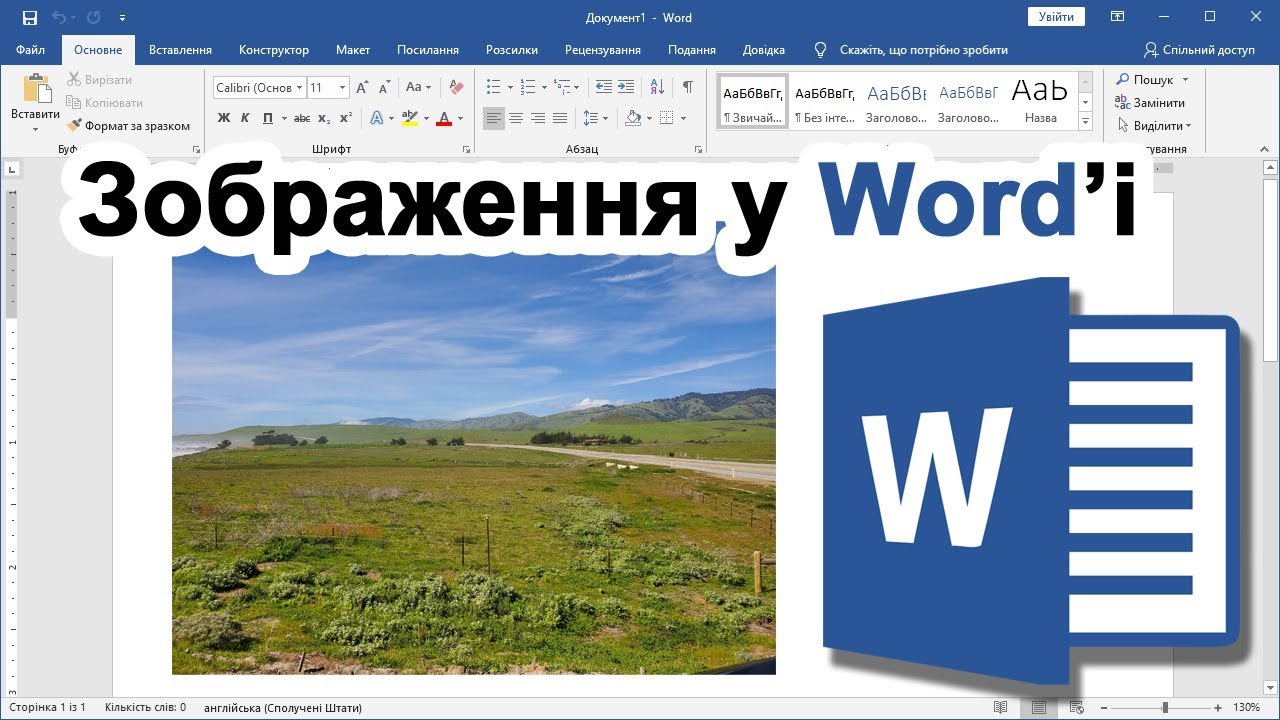Apply superscript formatting x²
1280x720 pixels.
(x=346, y=118)
